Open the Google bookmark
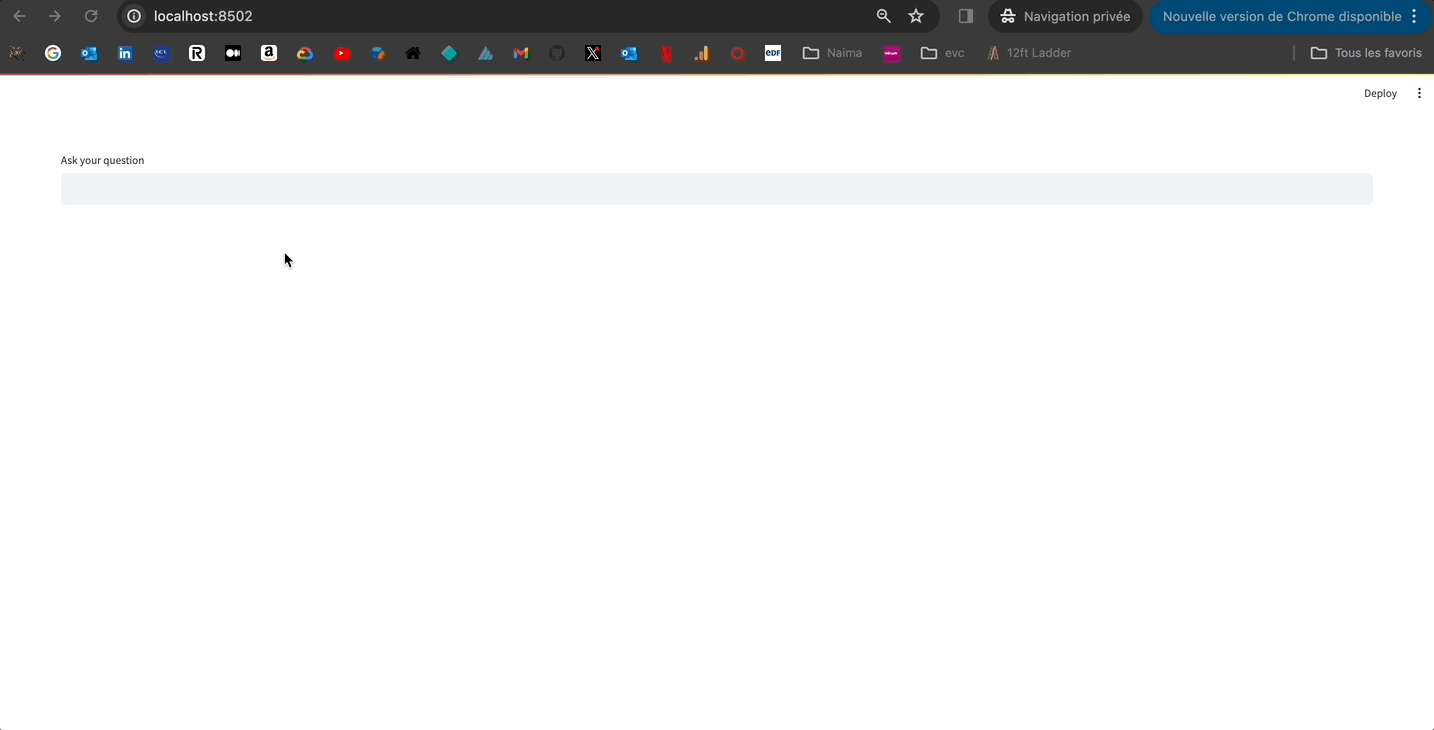Image resolution: width=1434 pixels, height=730 pixels. tap(53, 53)
